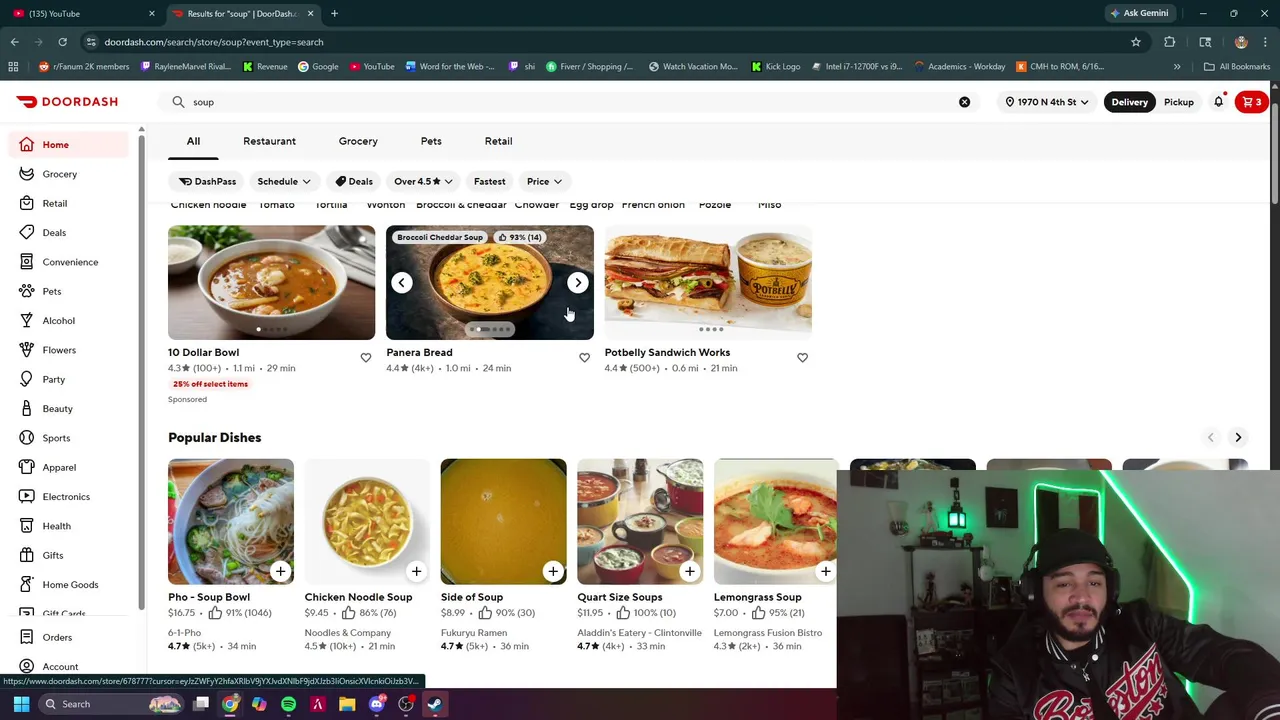Open Flowers in sidebar
The width and height of the screenshot is (1280, 720).
(x=70, y=350)
